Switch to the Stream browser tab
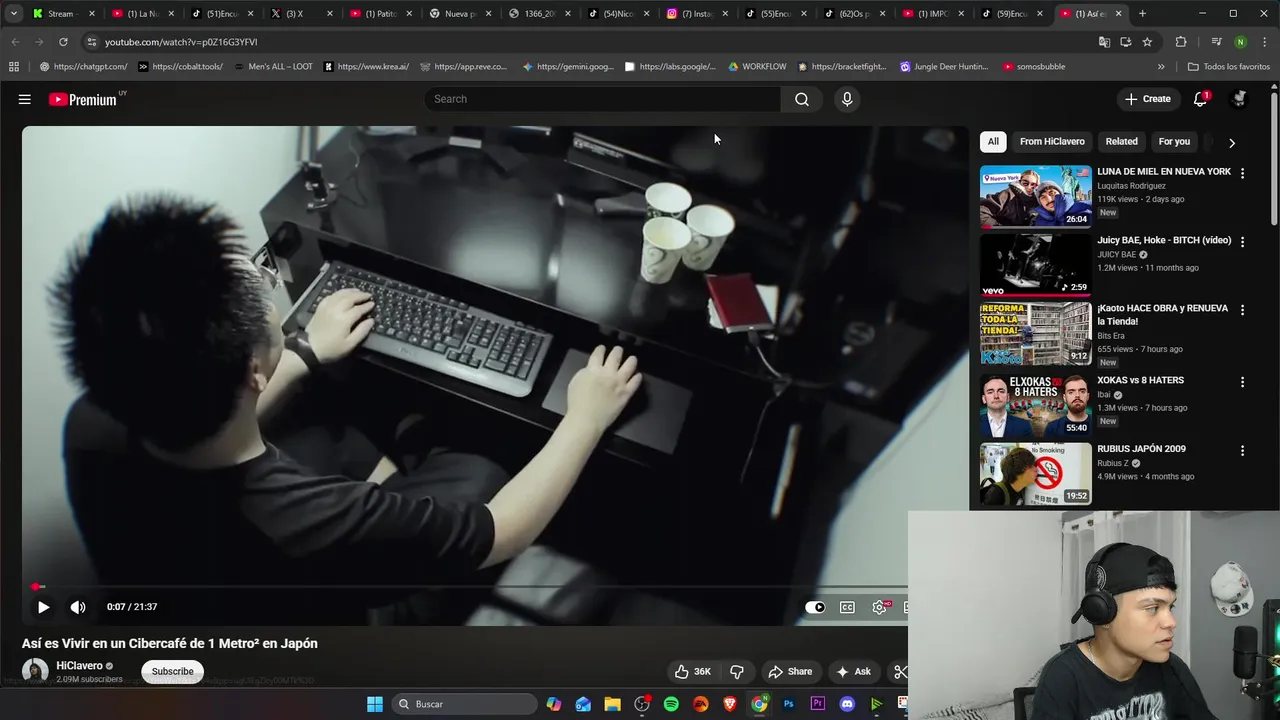The image size is (1280, 720). 63,14
